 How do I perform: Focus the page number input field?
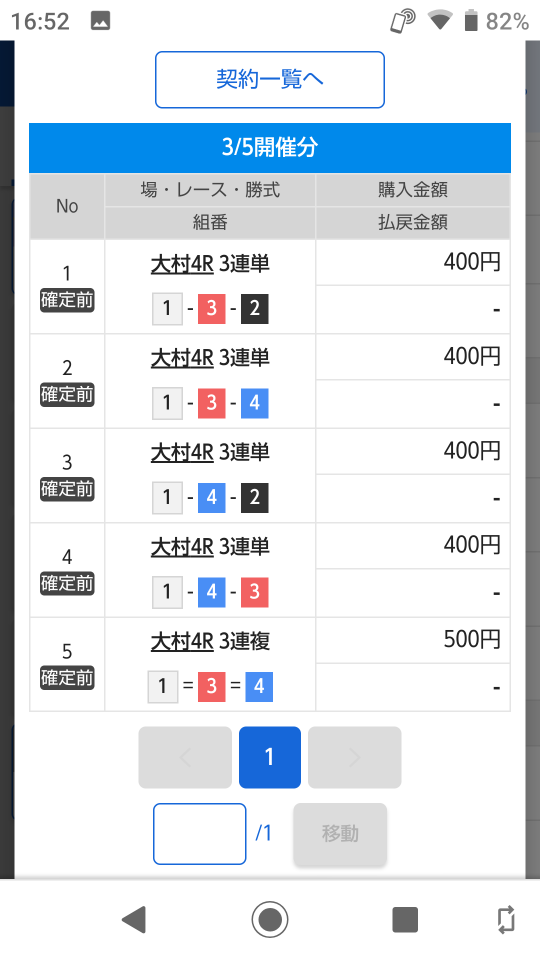[200, 834]
